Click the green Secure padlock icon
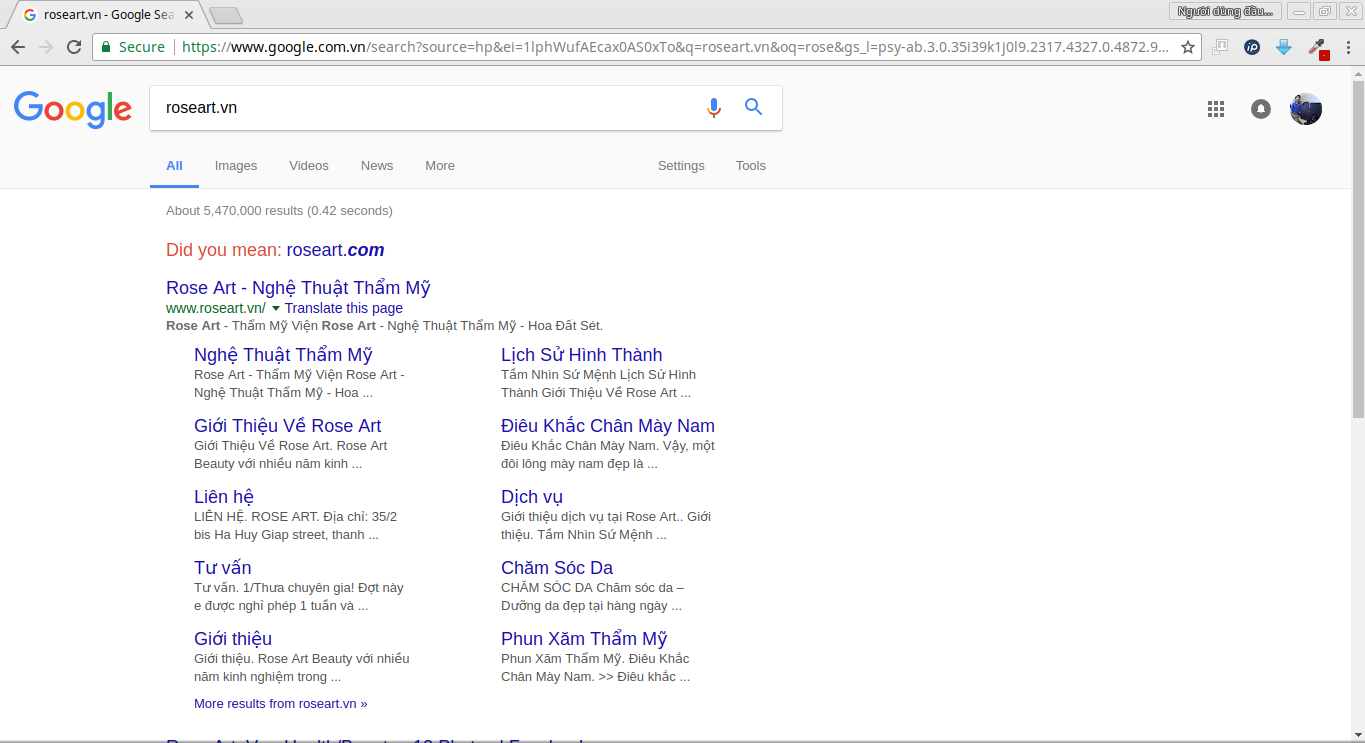1365x743 pixels. 107,47
